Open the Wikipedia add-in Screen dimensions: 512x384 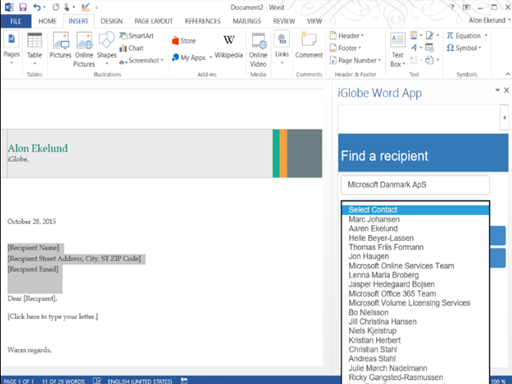pyautogui.click(x=229, y=46)
